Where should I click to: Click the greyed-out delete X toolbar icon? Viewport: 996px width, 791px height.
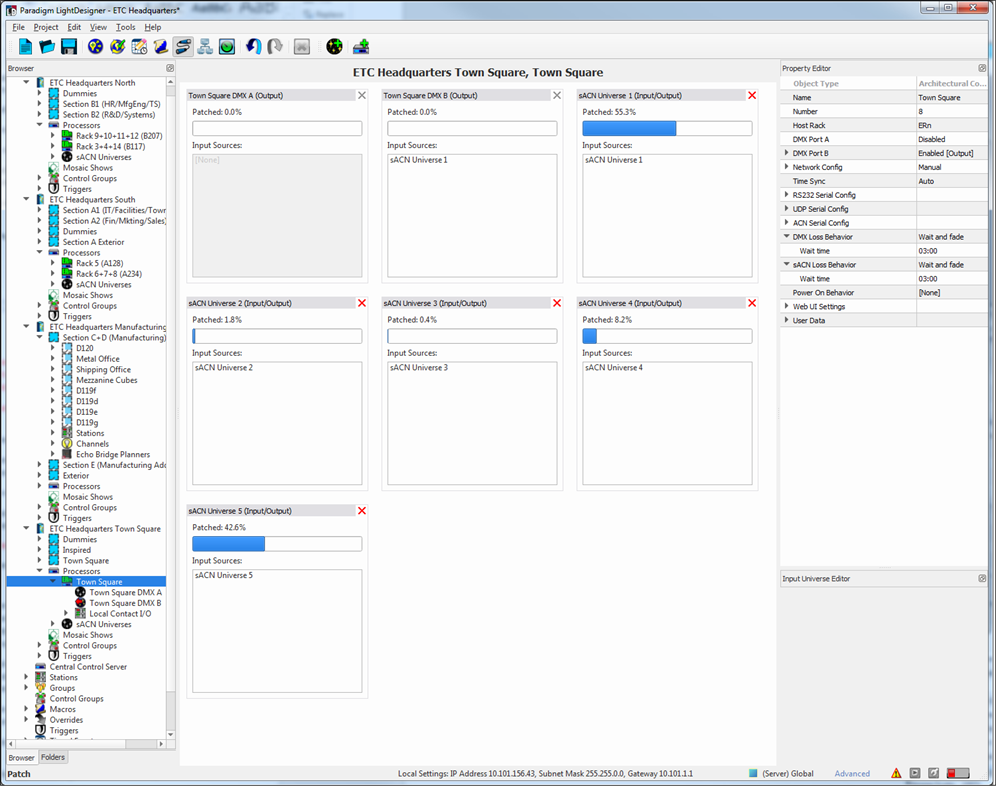(x=302, y=46)
